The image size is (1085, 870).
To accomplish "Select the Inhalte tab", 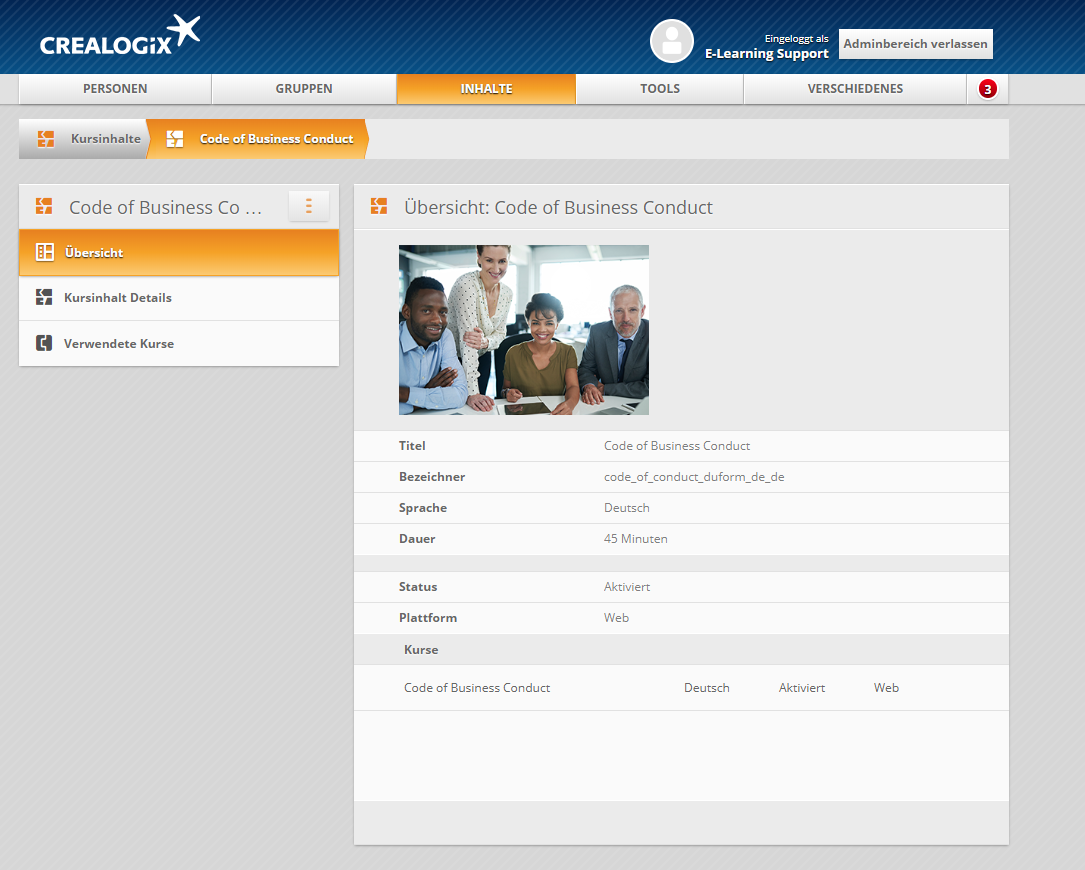I will pyautogui.click(x=486, y=89).
